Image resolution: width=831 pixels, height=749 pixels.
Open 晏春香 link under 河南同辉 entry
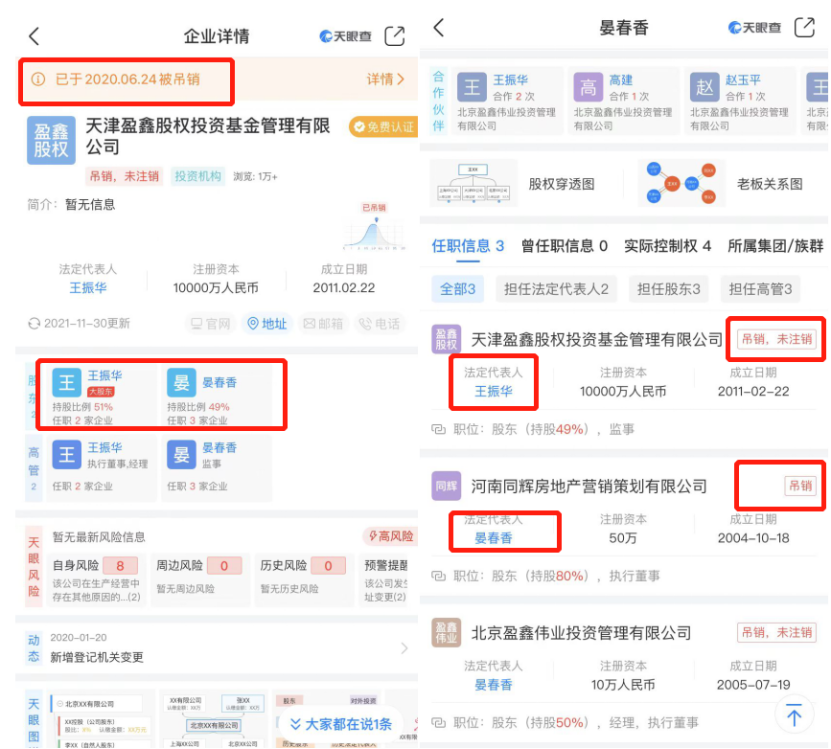coord(493,538)
